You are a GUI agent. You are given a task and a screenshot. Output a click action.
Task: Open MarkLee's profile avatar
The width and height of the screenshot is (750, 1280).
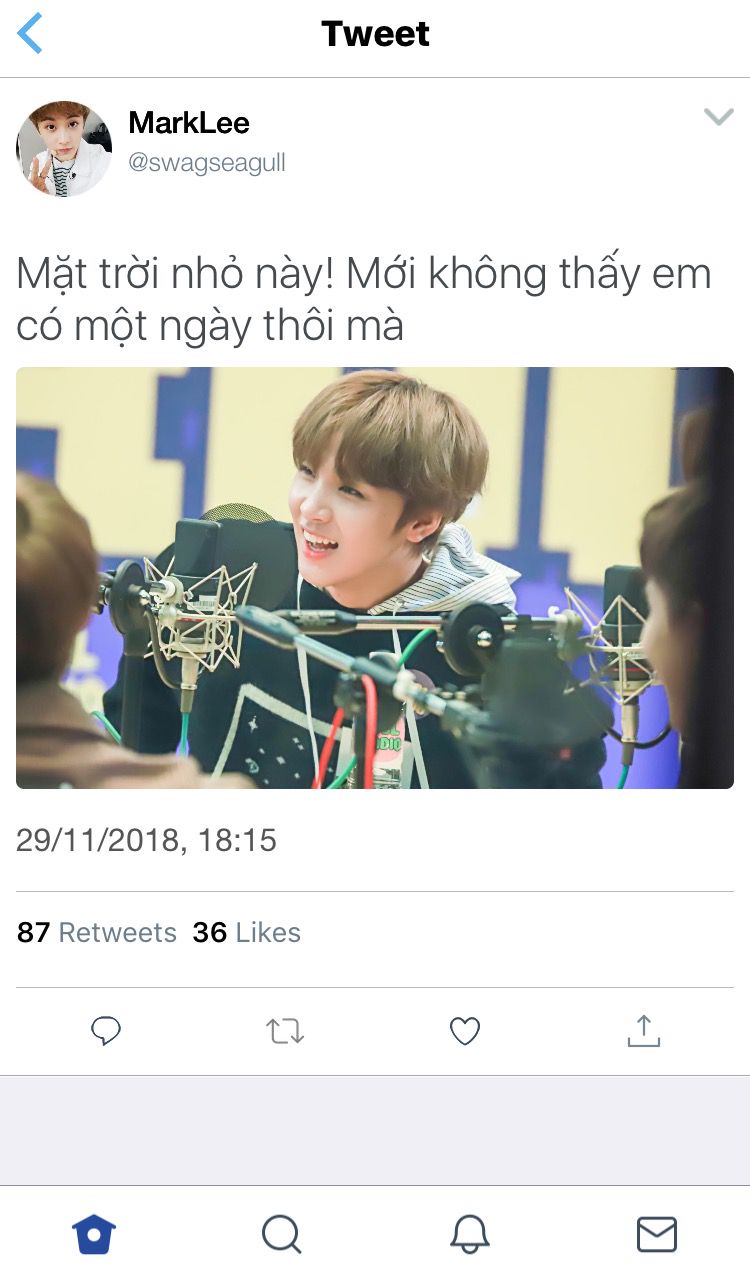(64, 149)
